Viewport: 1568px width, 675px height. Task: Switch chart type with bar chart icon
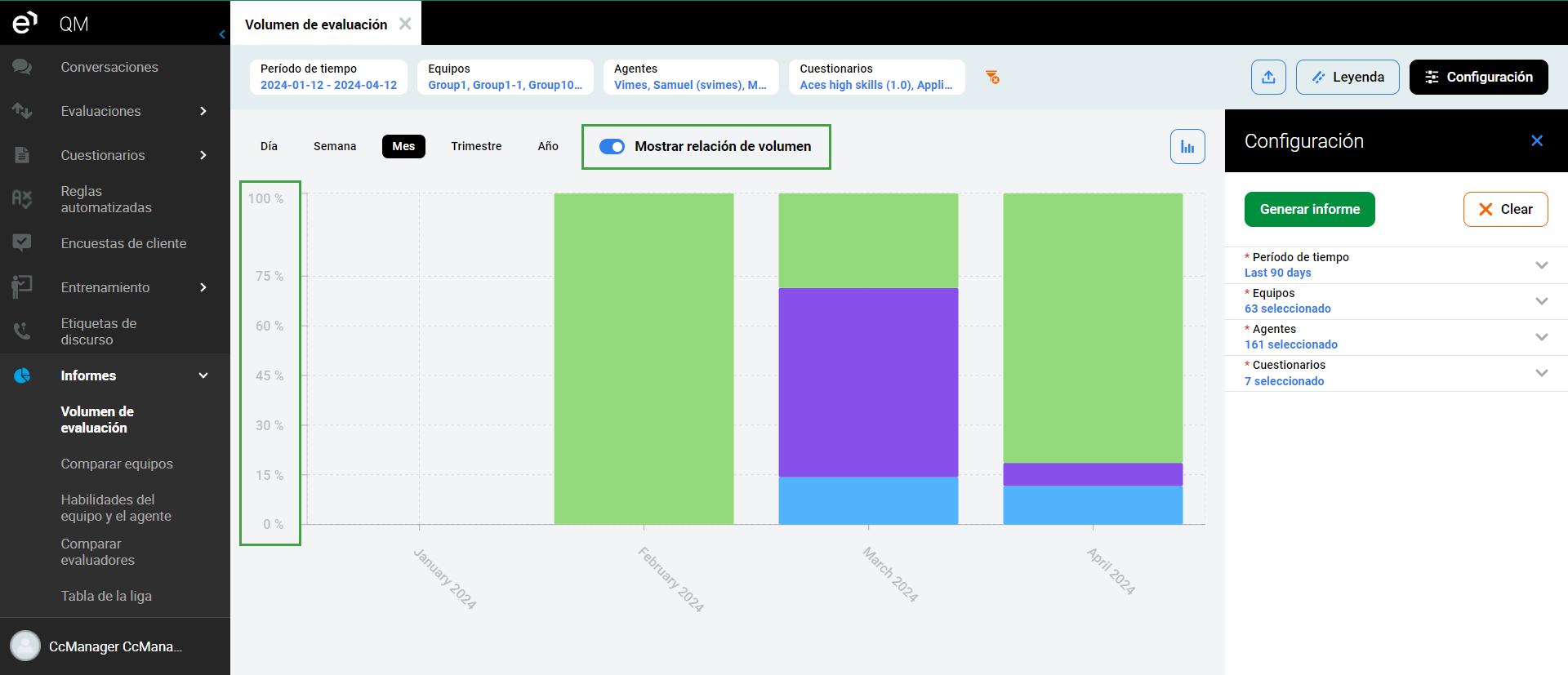(1187, 147)
